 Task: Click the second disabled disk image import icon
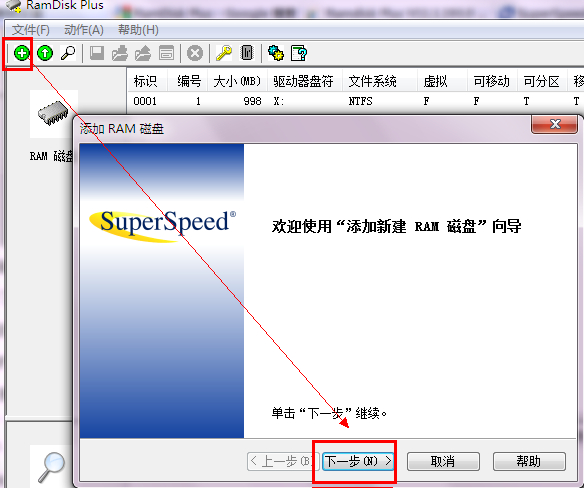point(143,53)
